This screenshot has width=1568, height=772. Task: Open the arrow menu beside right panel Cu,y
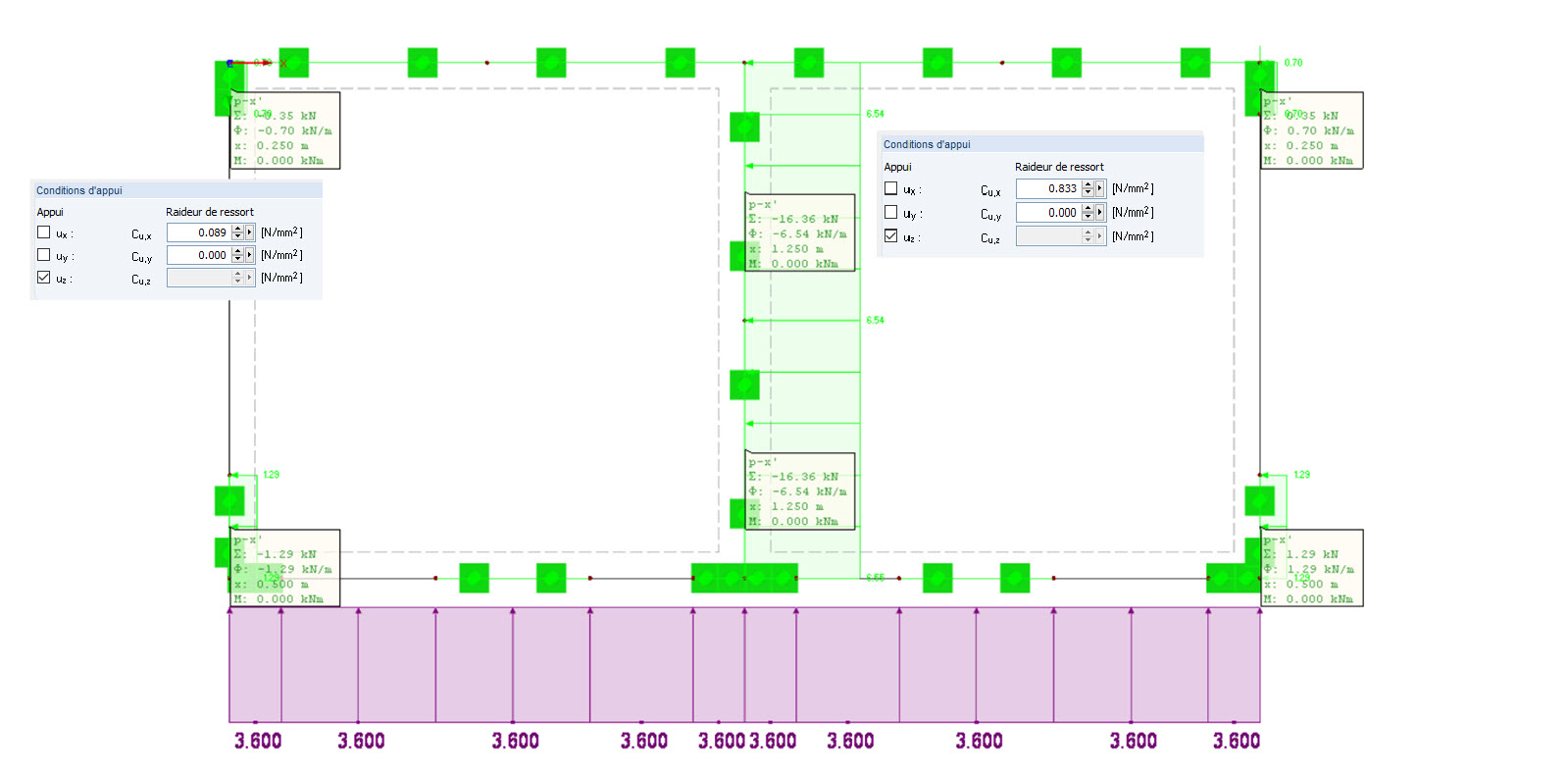pos(1100,212)
